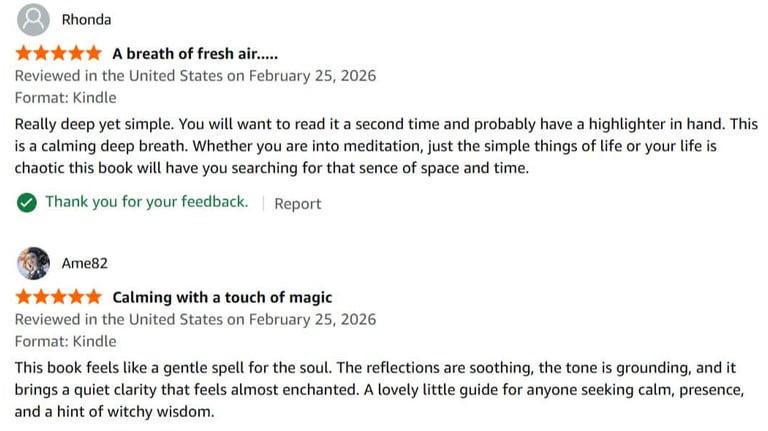The height and width of the screenshot is (431, 768).
Task: Click the green feedback checkmark icon
Action: pyautogui.click(x=27, y=203)
